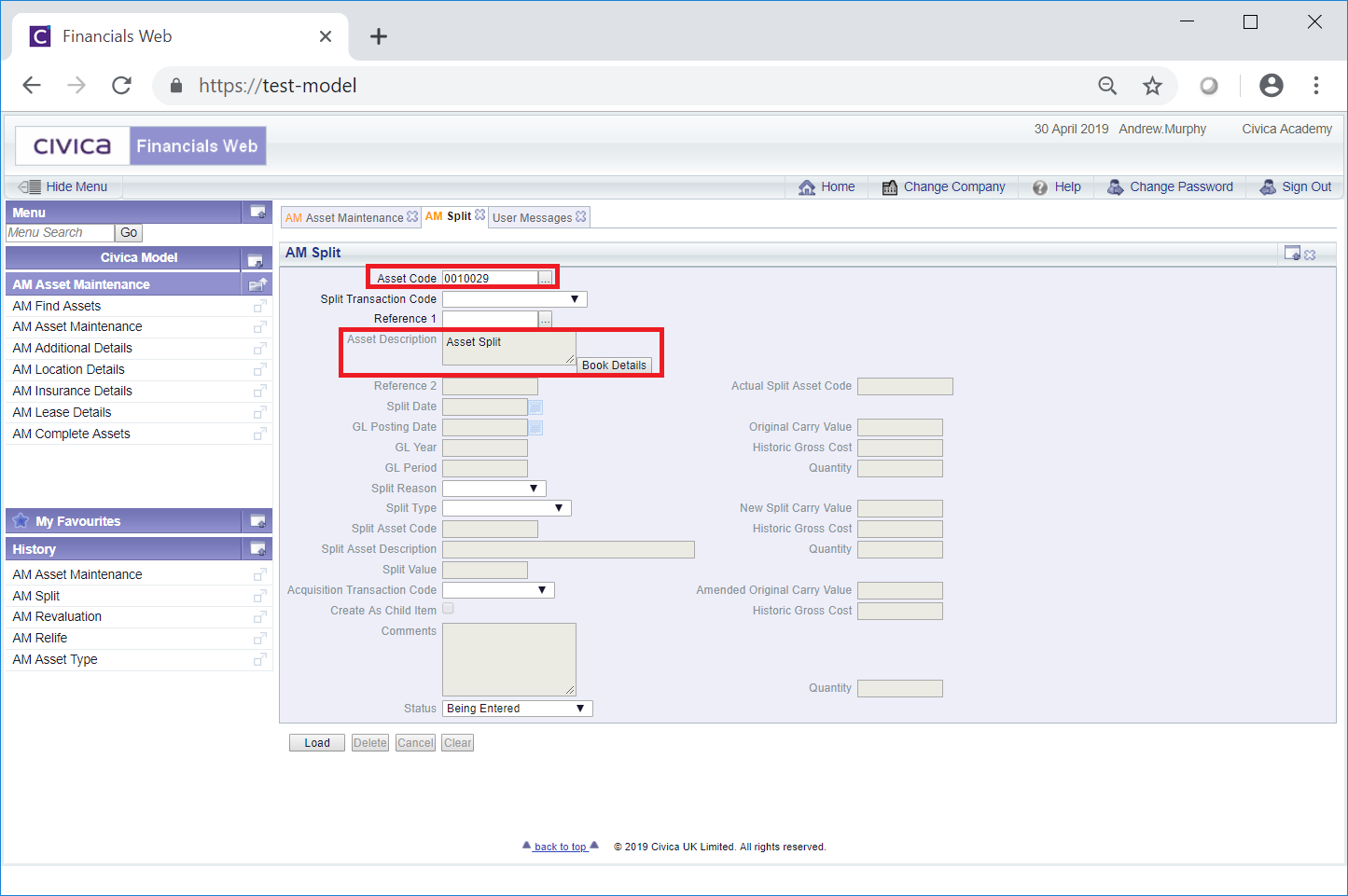Expand the Split Transaction Code dropdown
The height and width of the screenshot is (896, 1348).
coord(515,299)
